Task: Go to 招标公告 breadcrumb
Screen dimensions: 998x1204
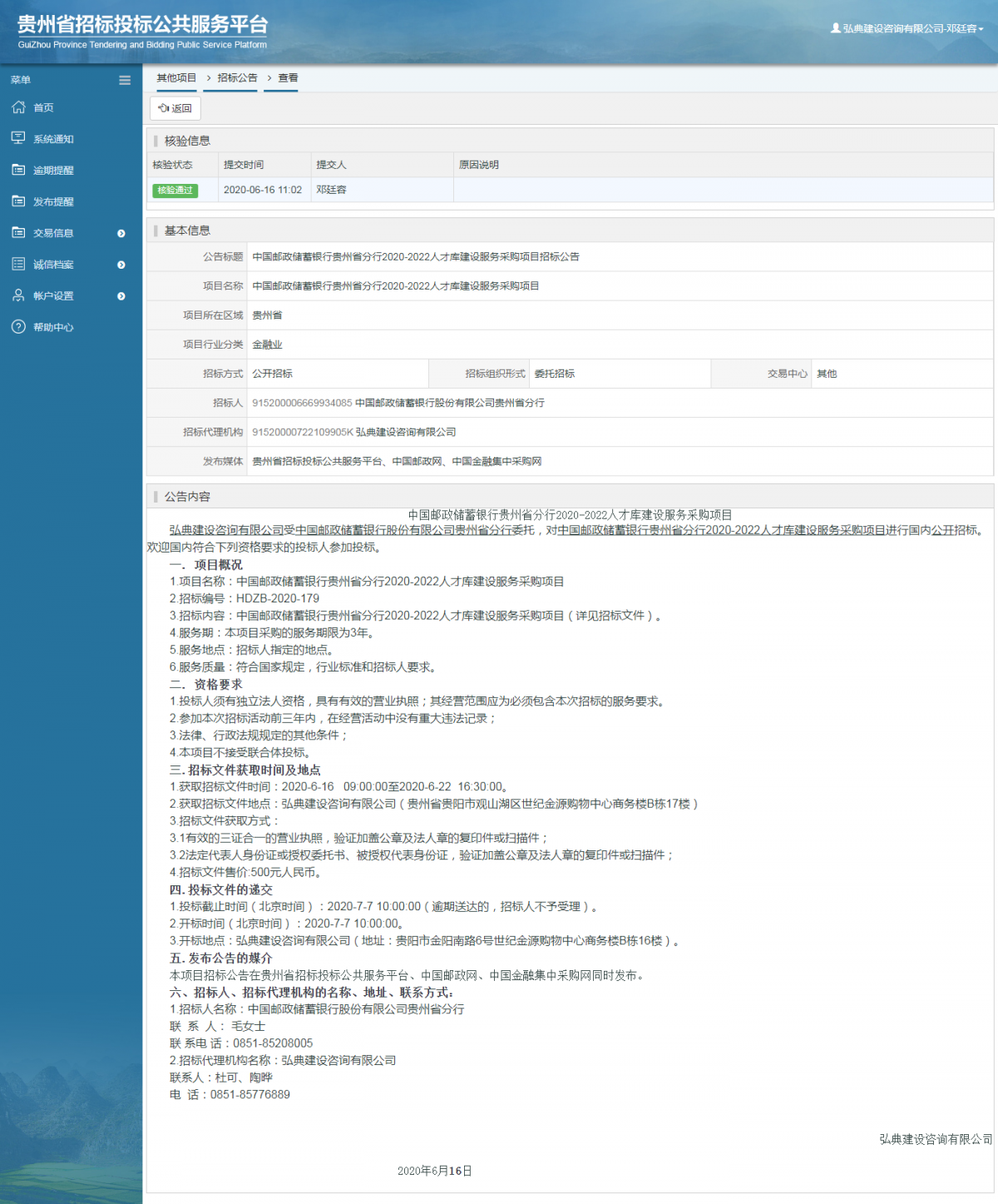Action: [x=237, y=78]
